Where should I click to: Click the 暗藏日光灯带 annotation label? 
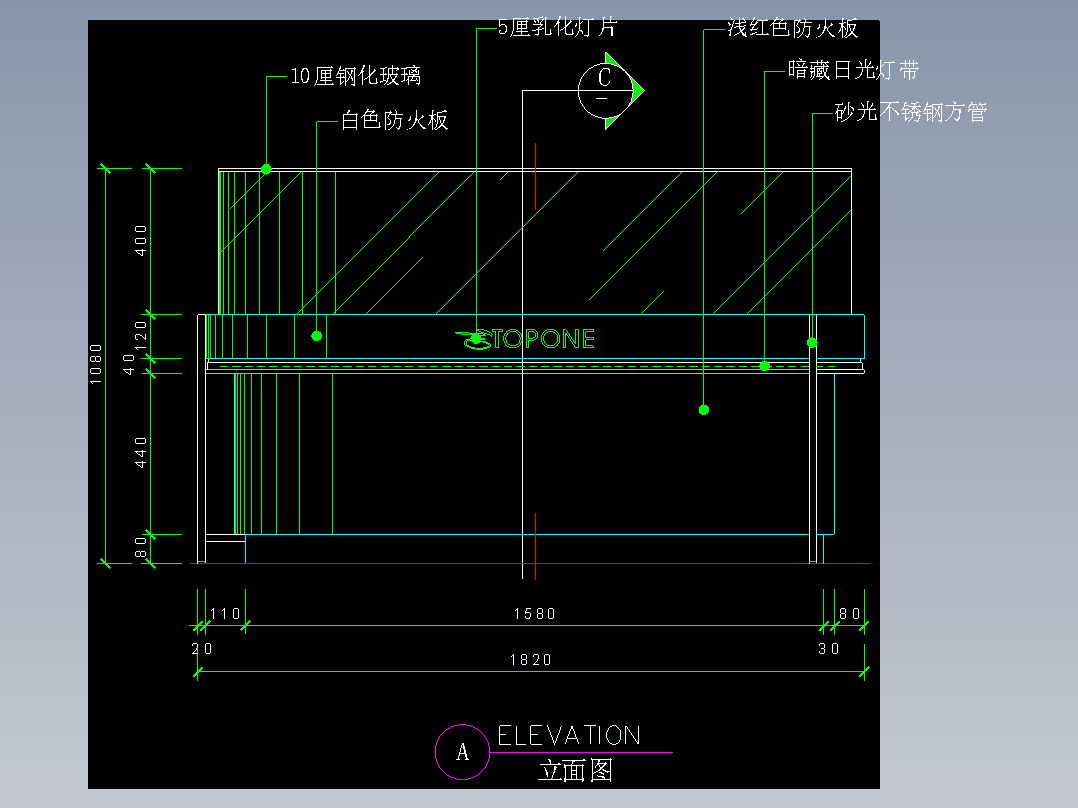coord(853,70)
